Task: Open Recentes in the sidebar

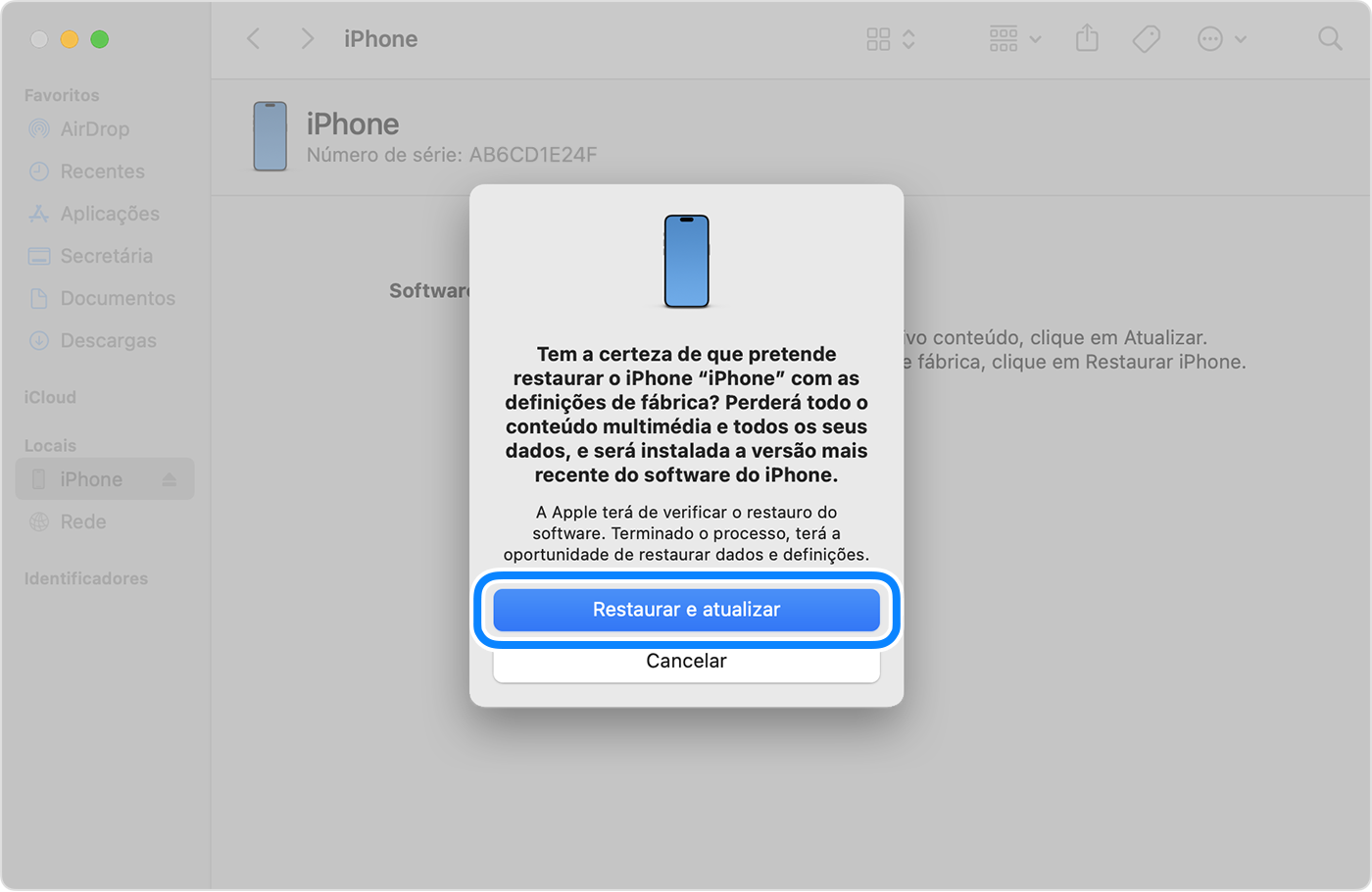Action: tap(105, 172)
